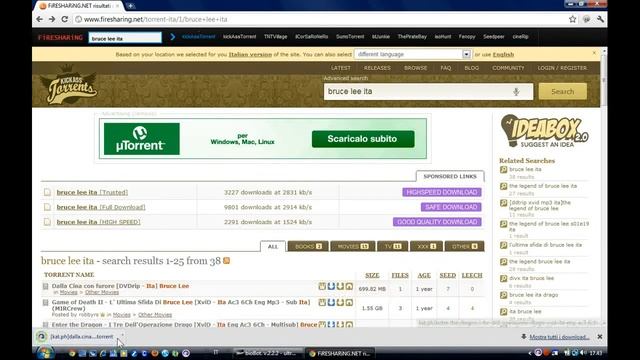This screenshot has width=640, height=360.
Task: Click the voice search microphone icon
Action: point(516,91)
